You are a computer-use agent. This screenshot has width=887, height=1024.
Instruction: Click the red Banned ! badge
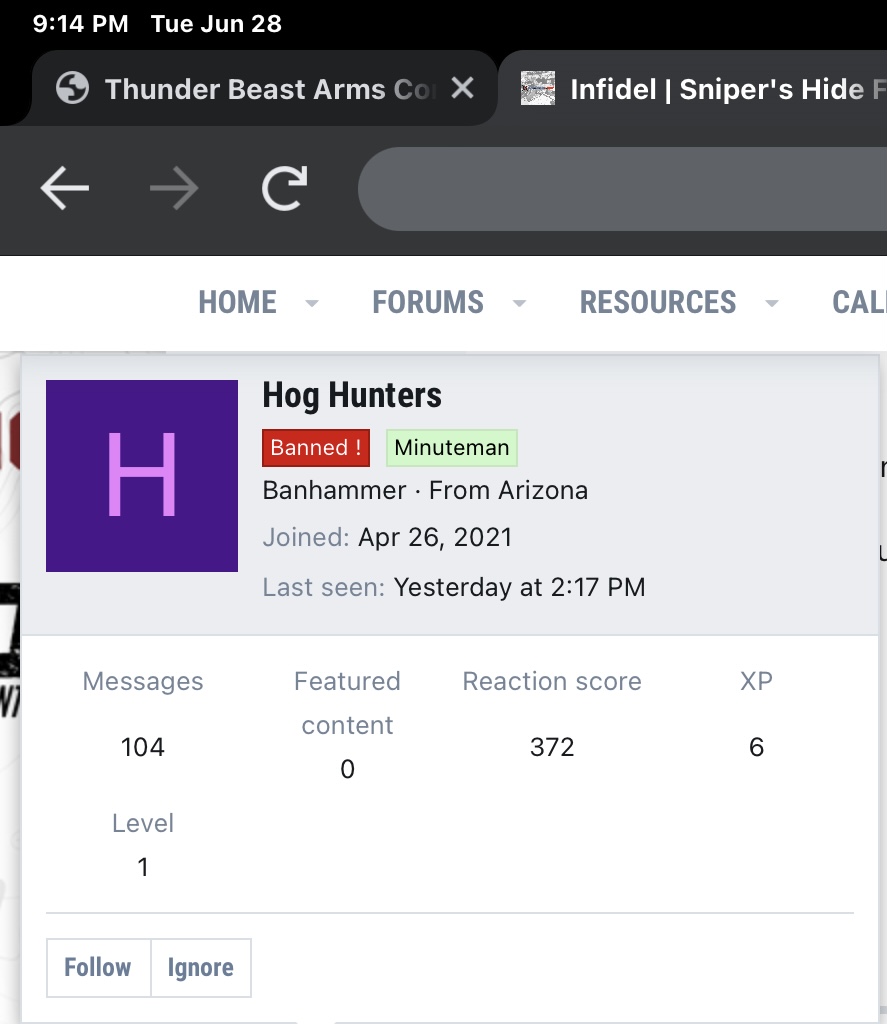tap(316, 448)
